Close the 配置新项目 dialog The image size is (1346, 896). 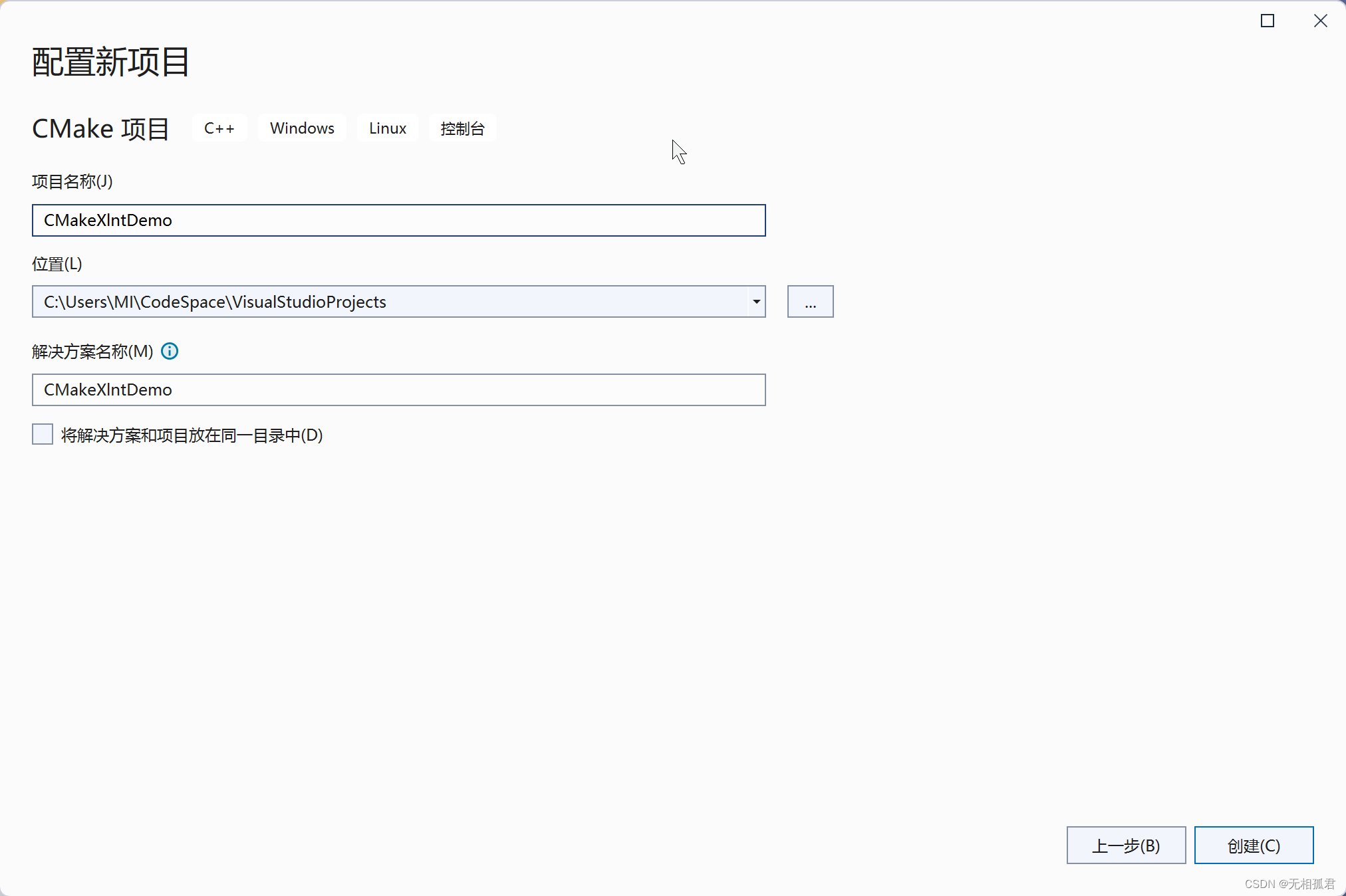[x=1320, y=21]
